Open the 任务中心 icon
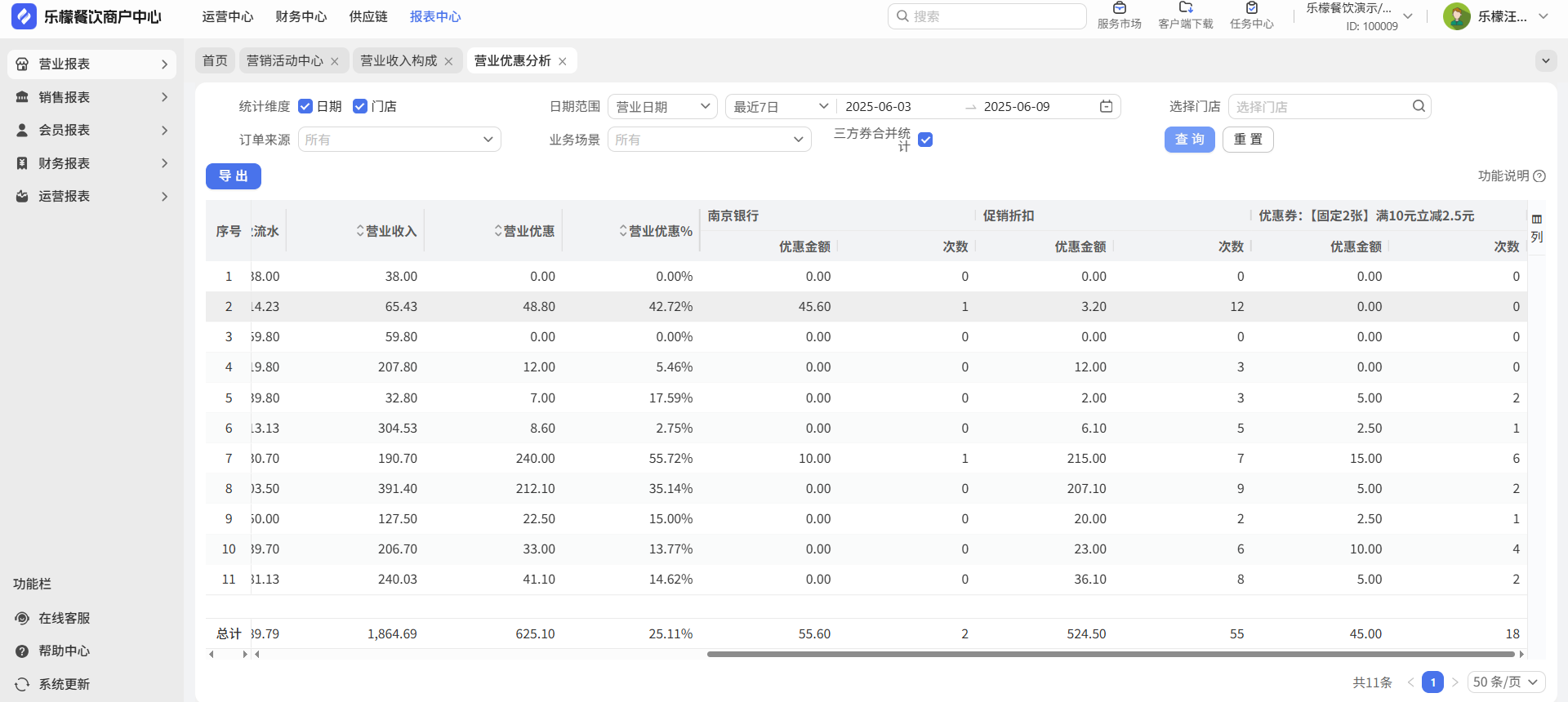 tap(1252, 7)
